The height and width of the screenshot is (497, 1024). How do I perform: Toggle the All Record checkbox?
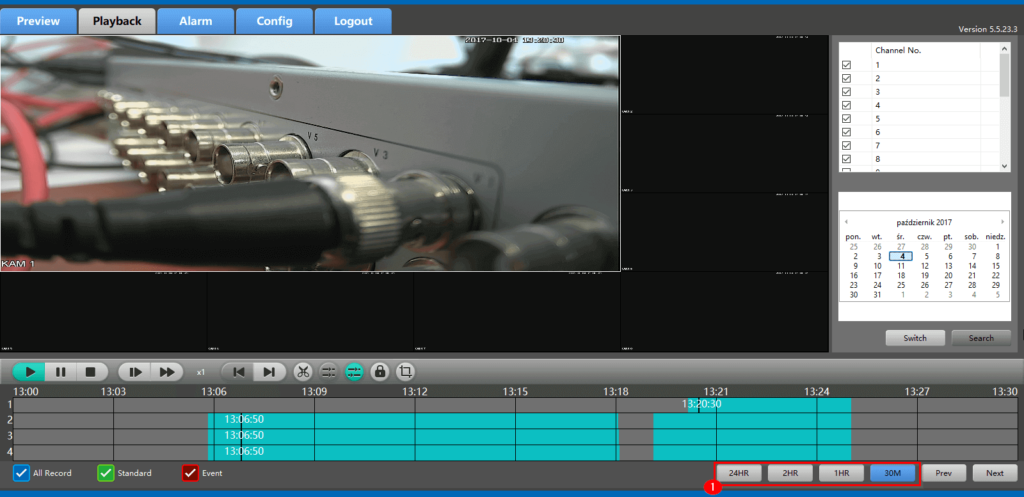coord(21,473)
